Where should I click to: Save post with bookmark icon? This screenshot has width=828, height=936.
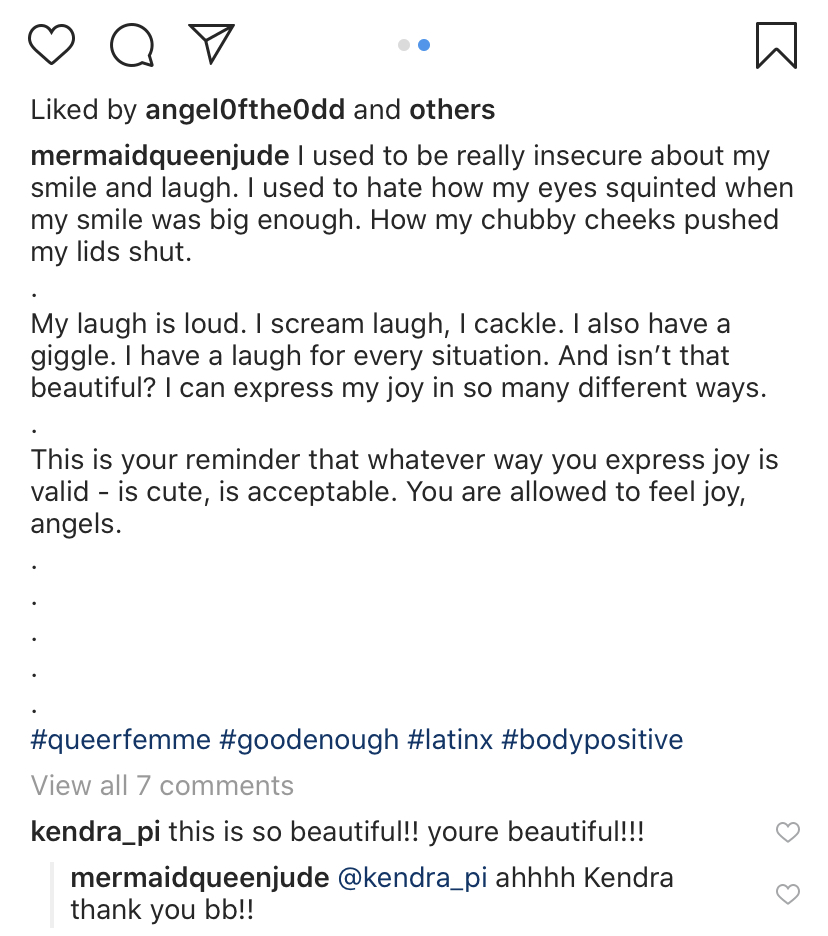(776, 45)
